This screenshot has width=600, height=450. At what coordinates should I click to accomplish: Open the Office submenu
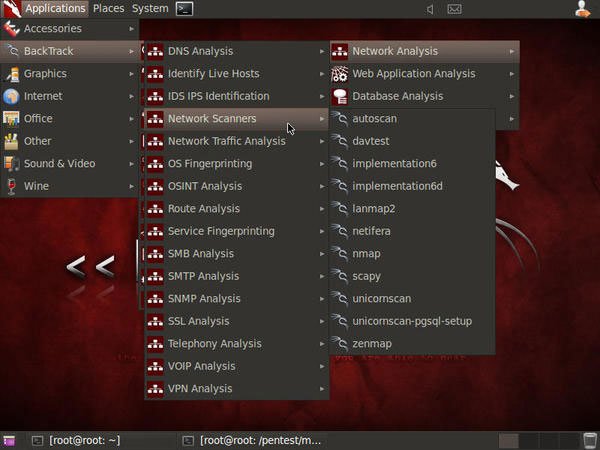[70, 119]
